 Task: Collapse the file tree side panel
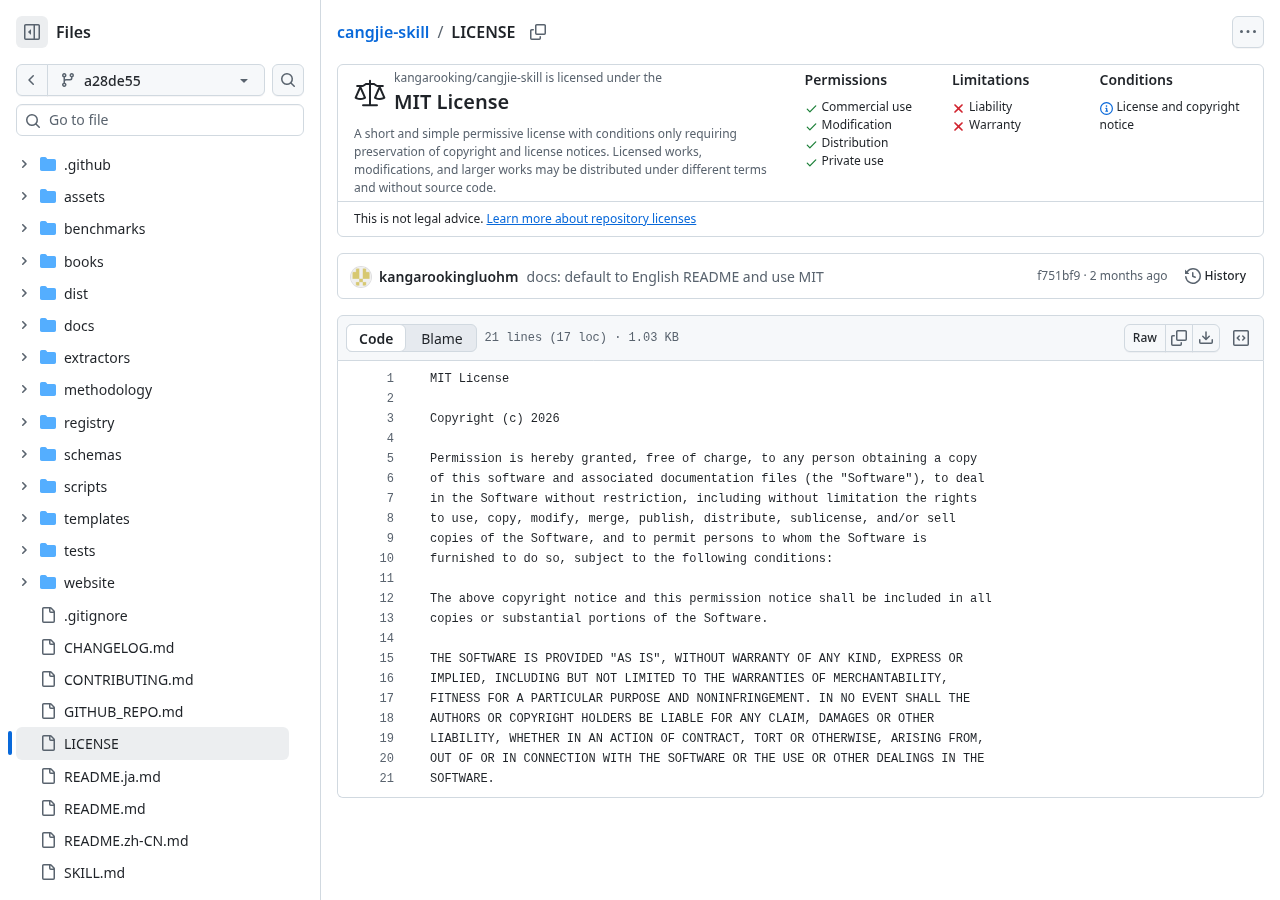click(x=32, y=32)
